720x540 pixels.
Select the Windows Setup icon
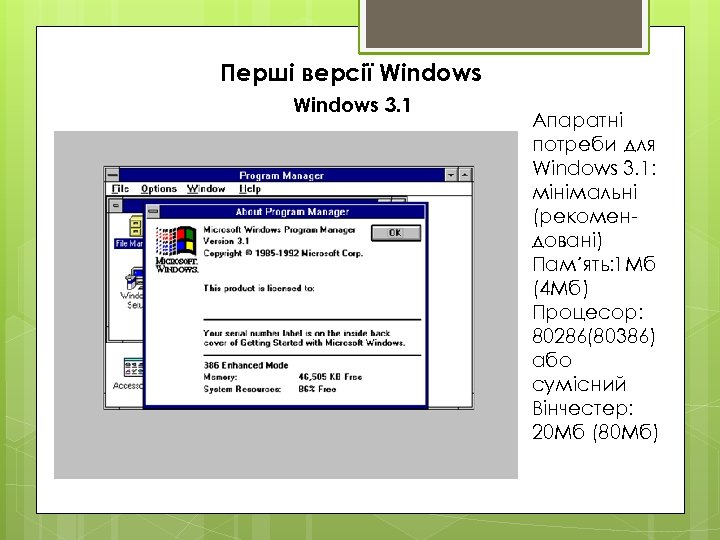point(133,288)
